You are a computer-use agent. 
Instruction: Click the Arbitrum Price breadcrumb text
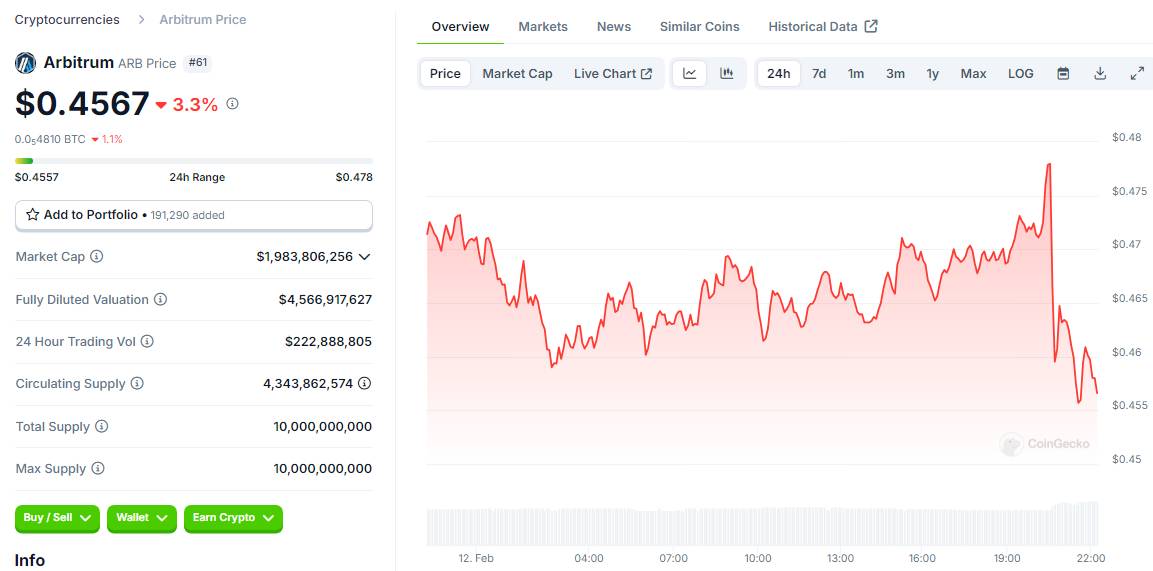click(203, 20)
